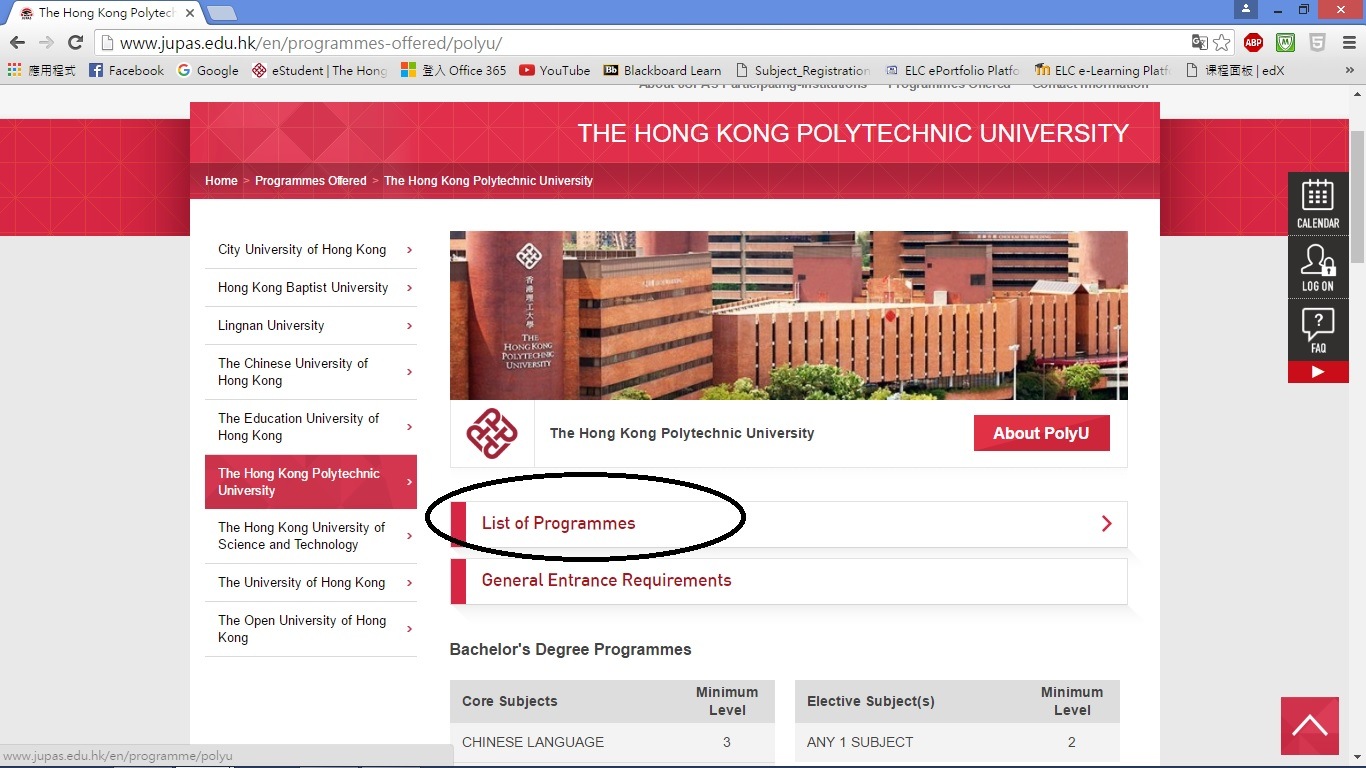This screenshot has width=1366, height=768.
Task: Open a new browser tab
Action: [221, 13]
